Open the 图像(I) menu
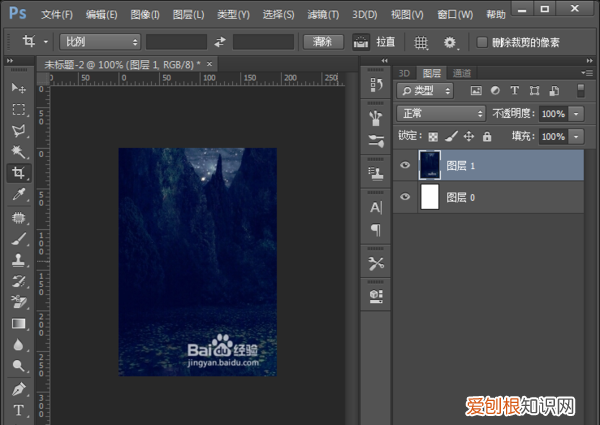Image resolution: width=600 pixels, height=425 pixels. pos(145,15)
